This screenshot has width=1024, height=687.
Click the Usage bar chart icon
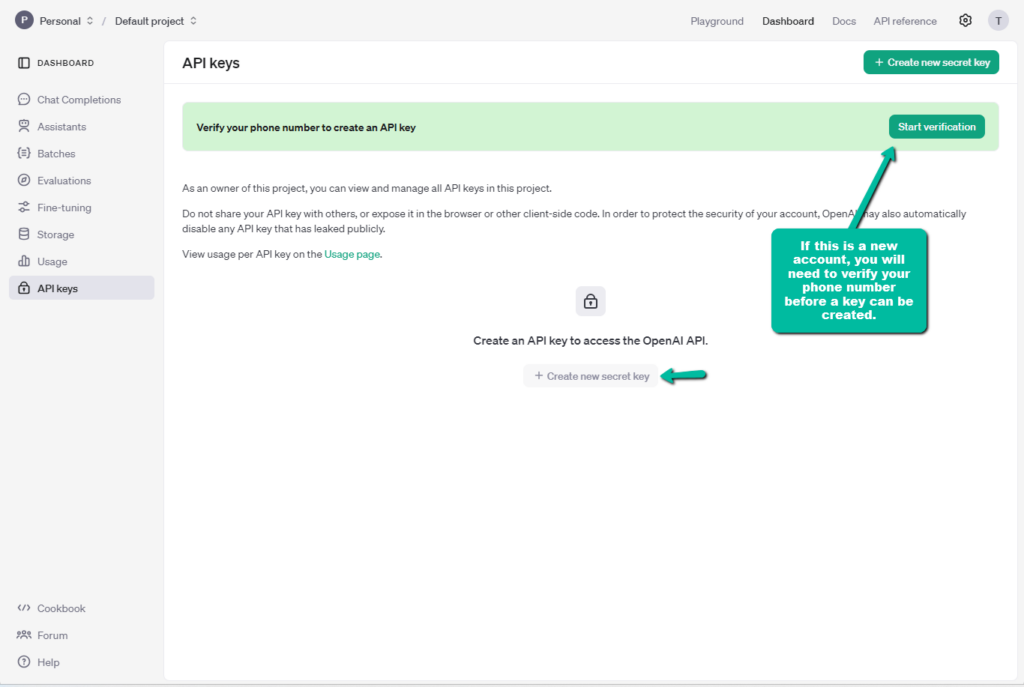click(24, 261)
